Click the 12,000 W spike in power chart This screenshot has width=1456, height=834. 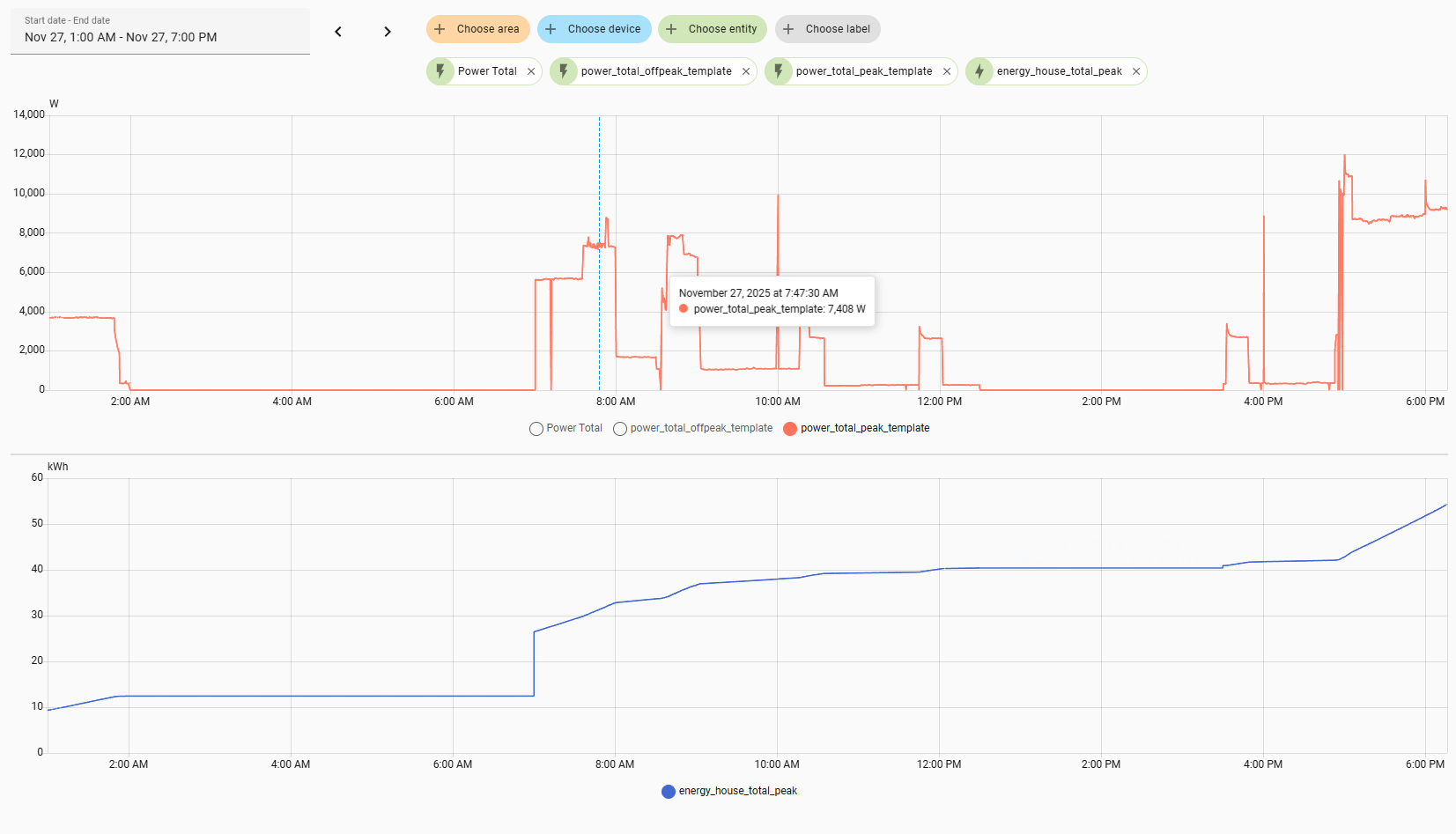point(1344,157)
